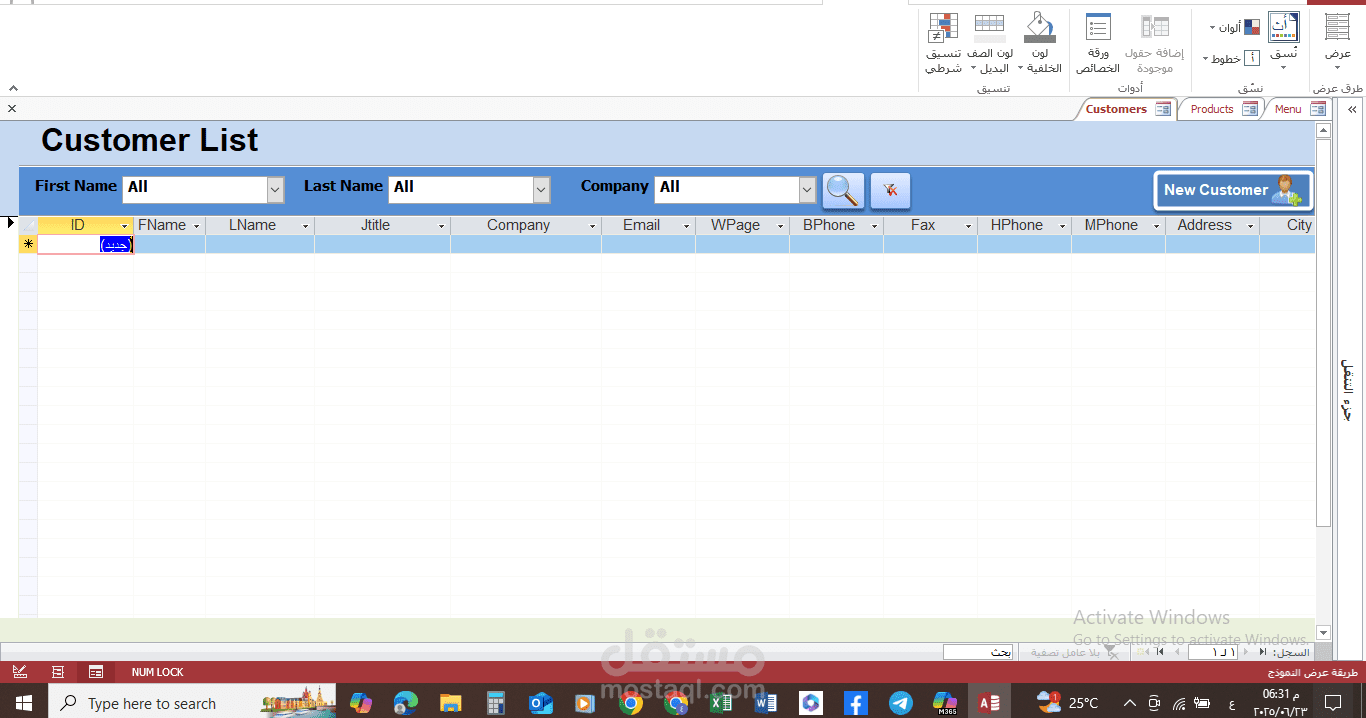The image size is (1366, 718).
Task: Click the new record ID cell (جديد)
Action: pos(85,245)
